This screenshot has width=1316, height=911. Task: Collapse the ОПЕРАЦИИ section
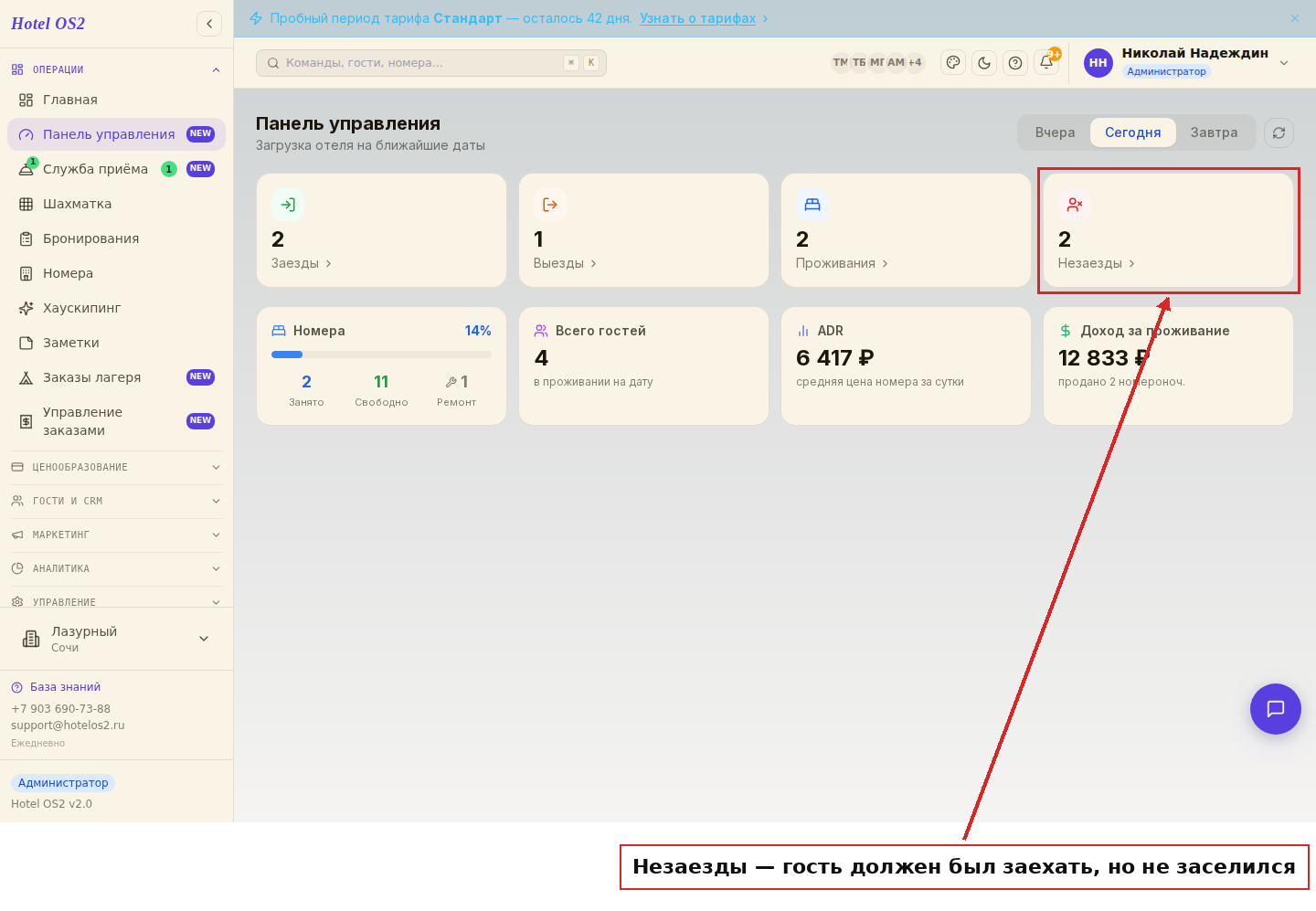[116, 69]
